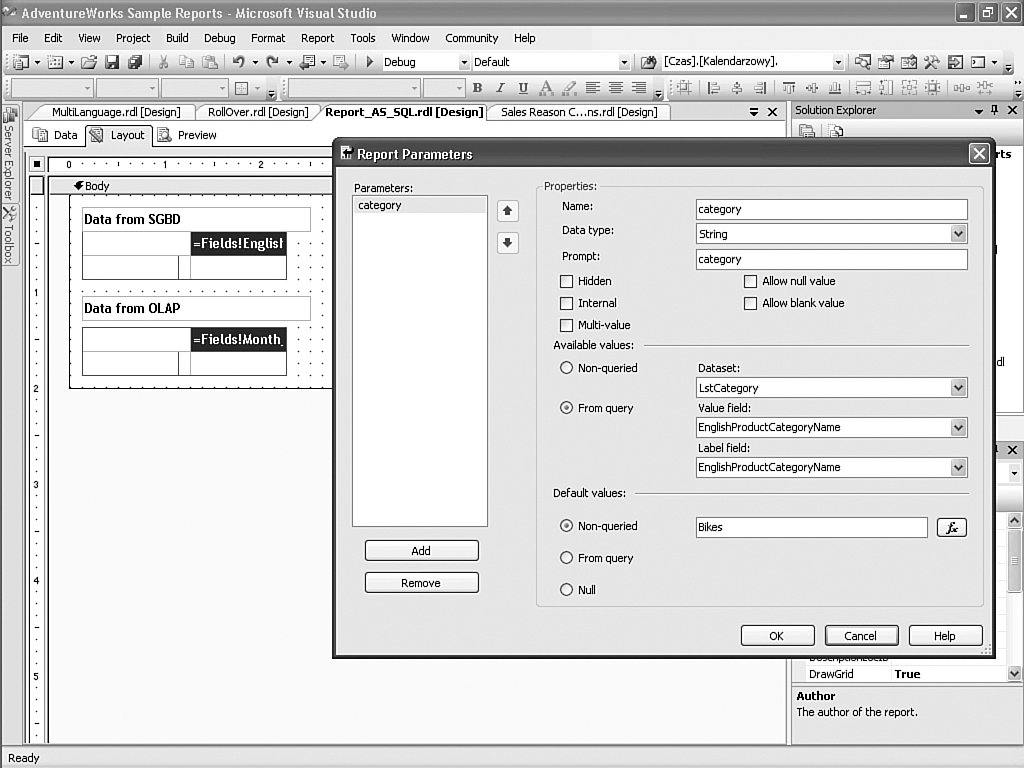Select From query under Available values
Screen dimensions: 1024x768
(x=566, y=408)
